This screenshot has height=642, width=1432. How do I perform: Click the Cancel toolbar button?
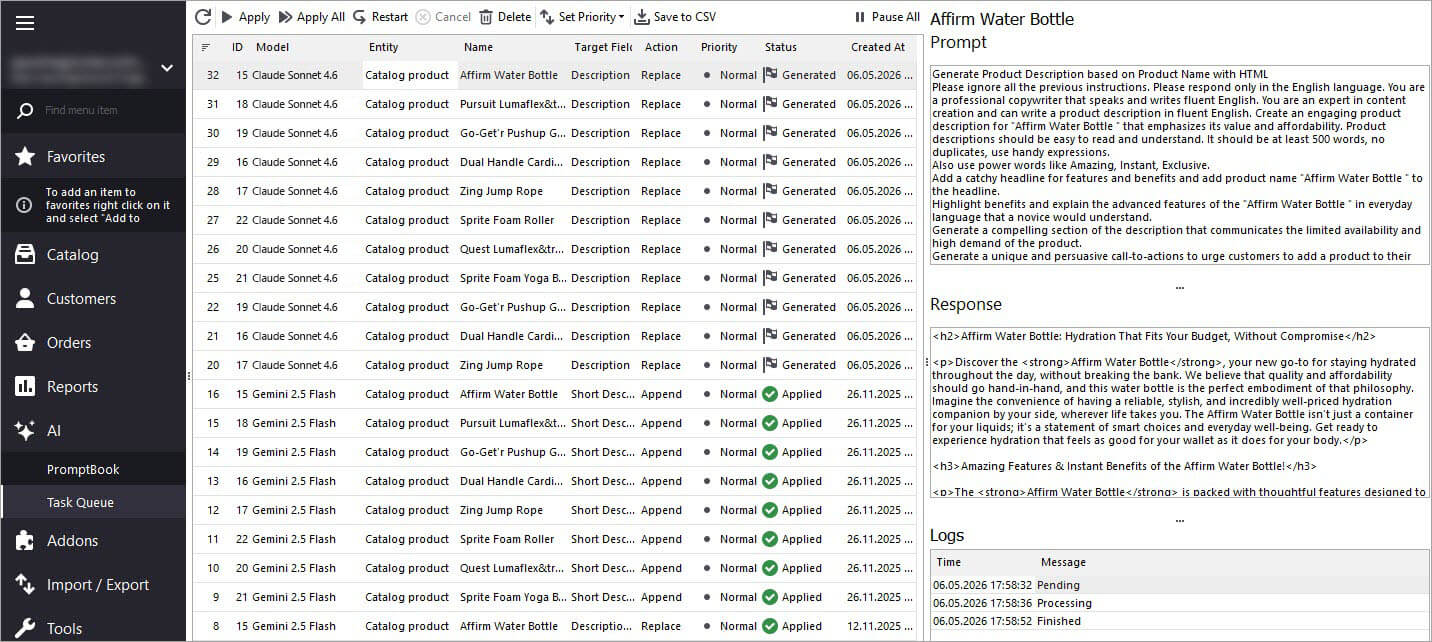tap(443, 17)
